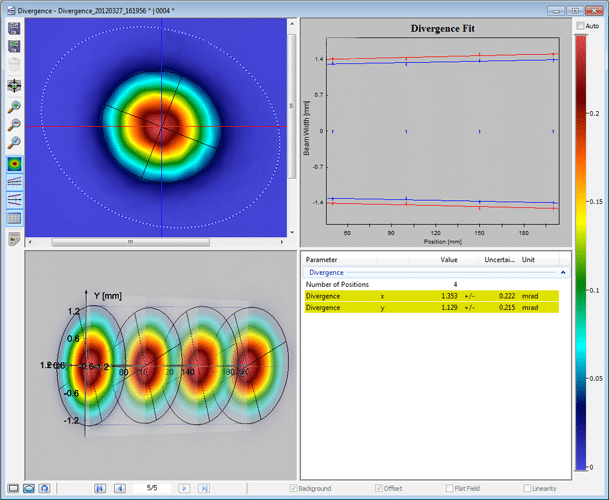Click the 1.353 divergence x value
The image size is (609, 500).
point(449,296)
